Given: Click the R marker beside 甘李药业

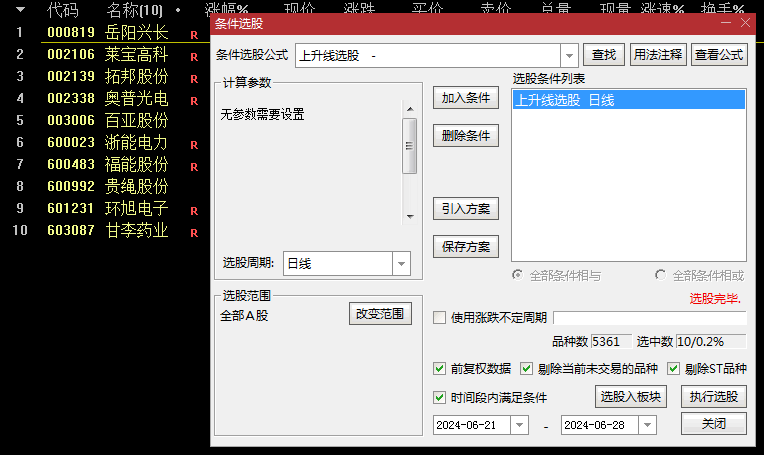Looking at the screenshot, I should coord(194,233).
